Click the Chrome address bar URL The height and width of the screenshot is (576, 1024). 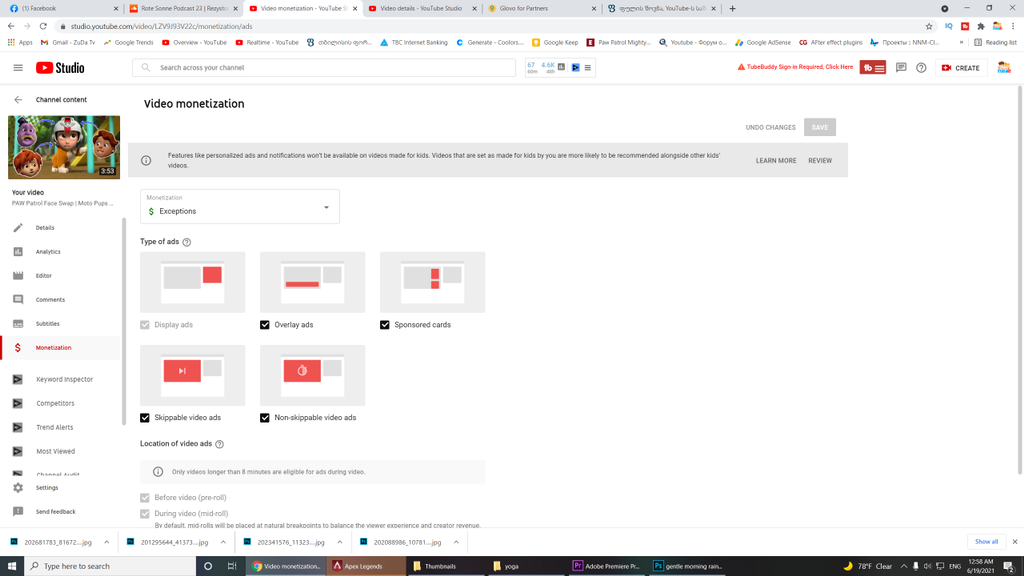(x=161, y=26)
